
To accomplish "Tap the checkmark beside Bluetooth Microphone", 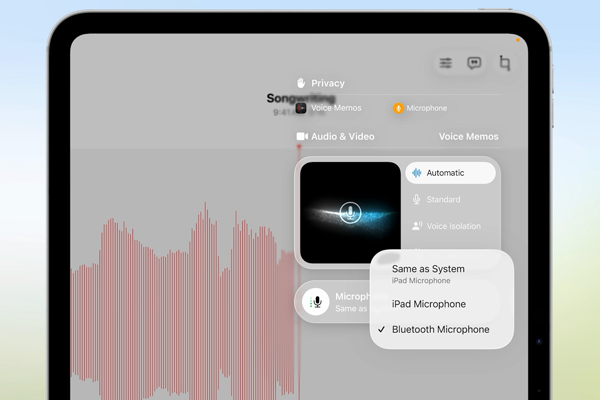I will click(x=382, y=329).
